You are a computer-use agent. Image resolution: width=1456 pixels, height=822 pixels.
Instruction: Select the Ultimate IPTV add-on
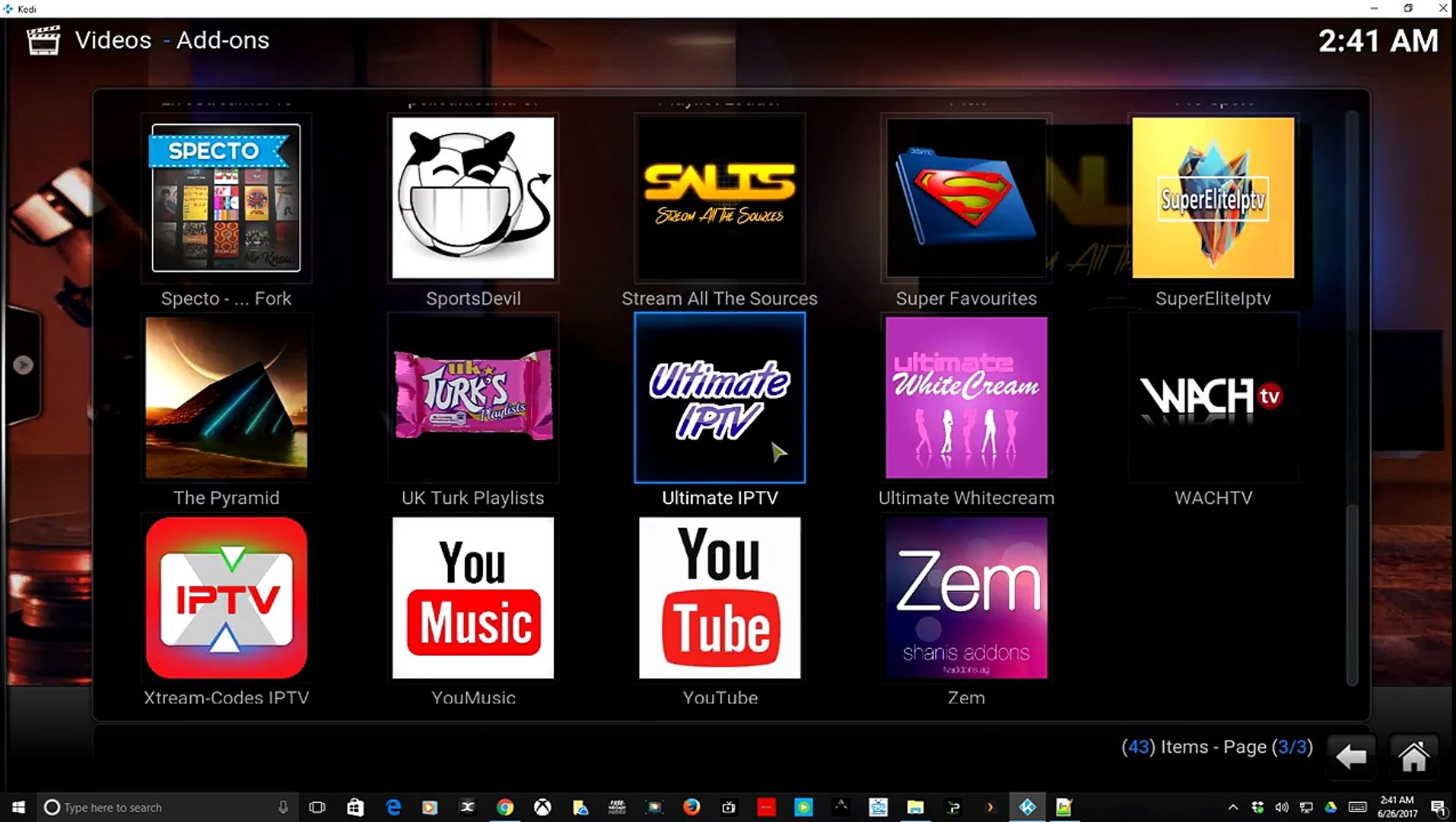click(719, 397)
